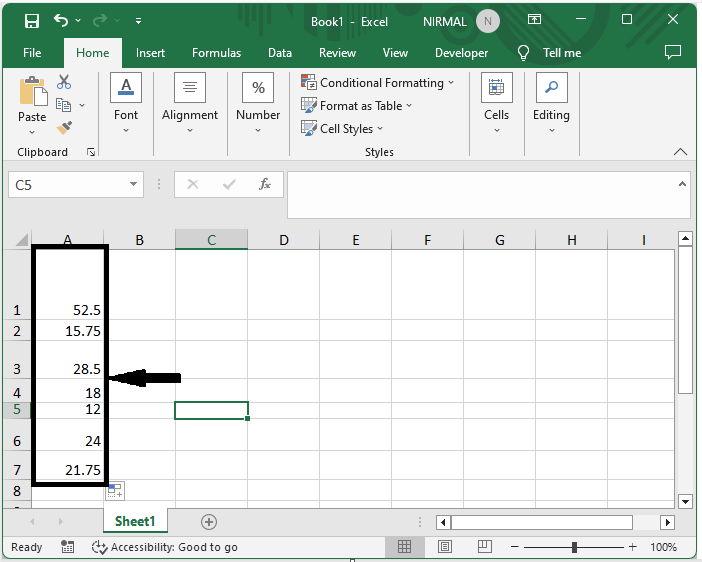
Task: Click the NIRMAL account avatar
Action: coord(488,21)
